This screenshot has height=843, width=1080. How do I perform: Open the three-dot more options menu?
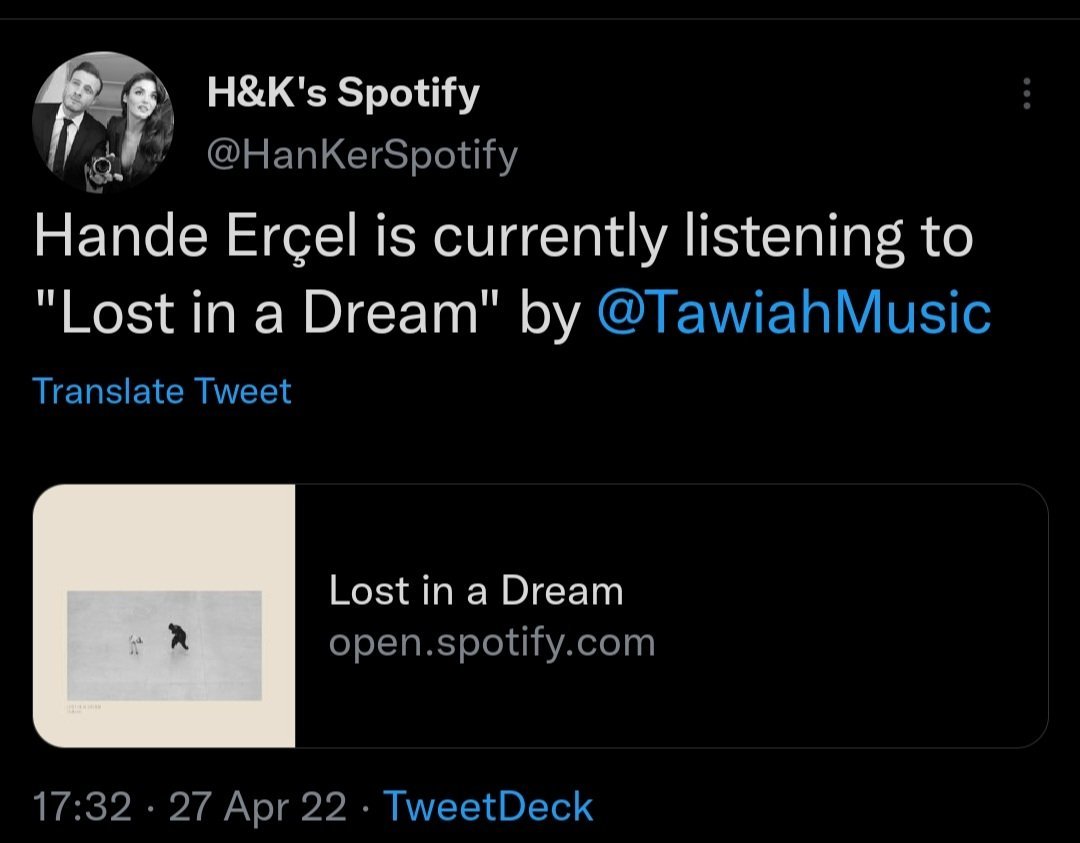coord(1025,94)
